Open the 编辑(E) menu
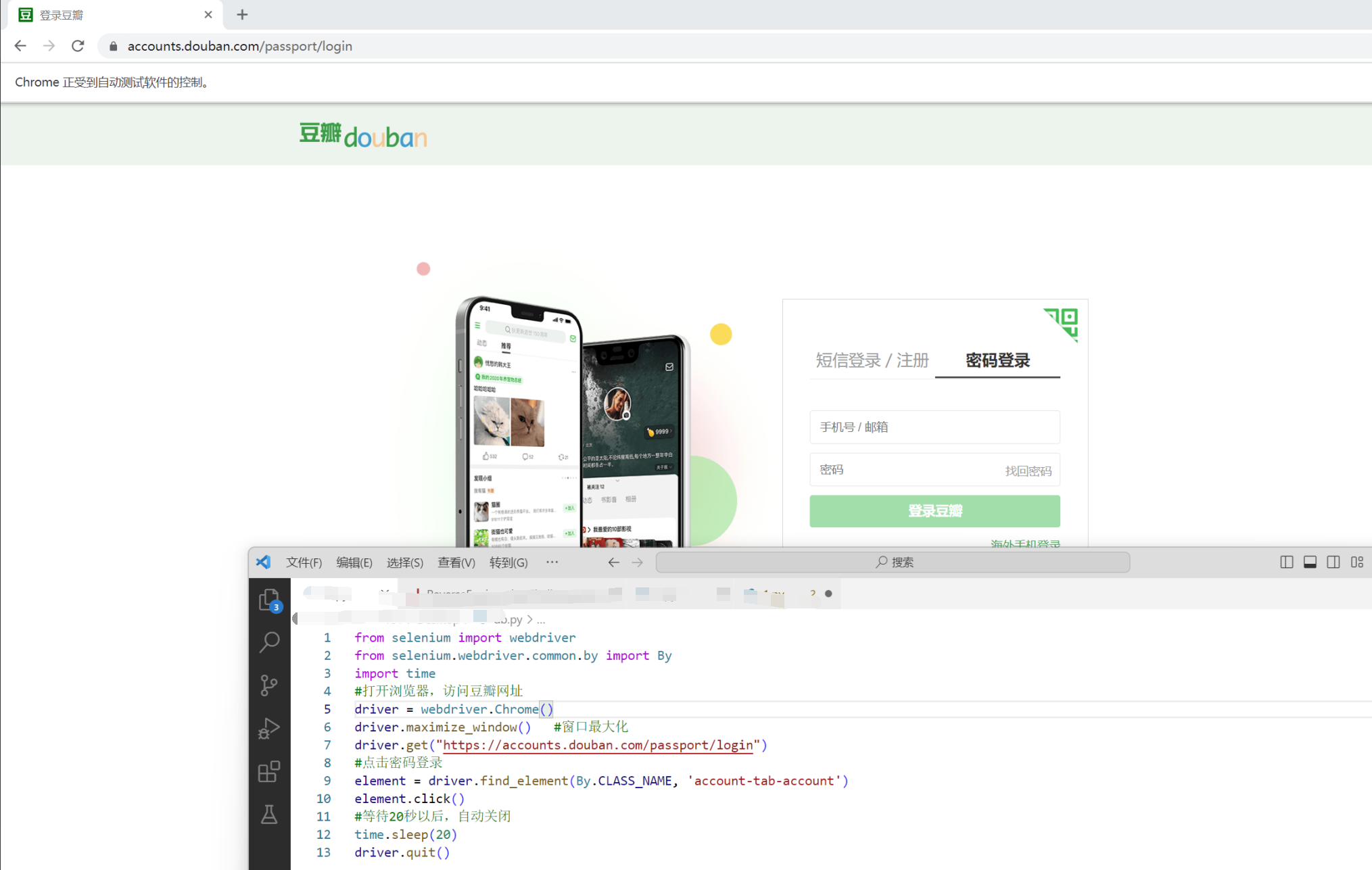 pos(354,562)
